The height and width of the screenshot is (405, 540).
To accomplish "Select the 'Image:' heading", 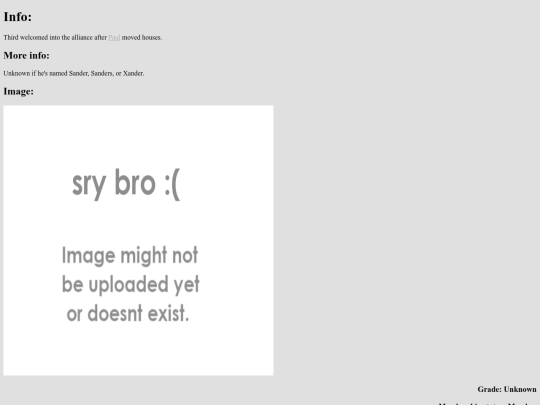I will pos(19,91).
